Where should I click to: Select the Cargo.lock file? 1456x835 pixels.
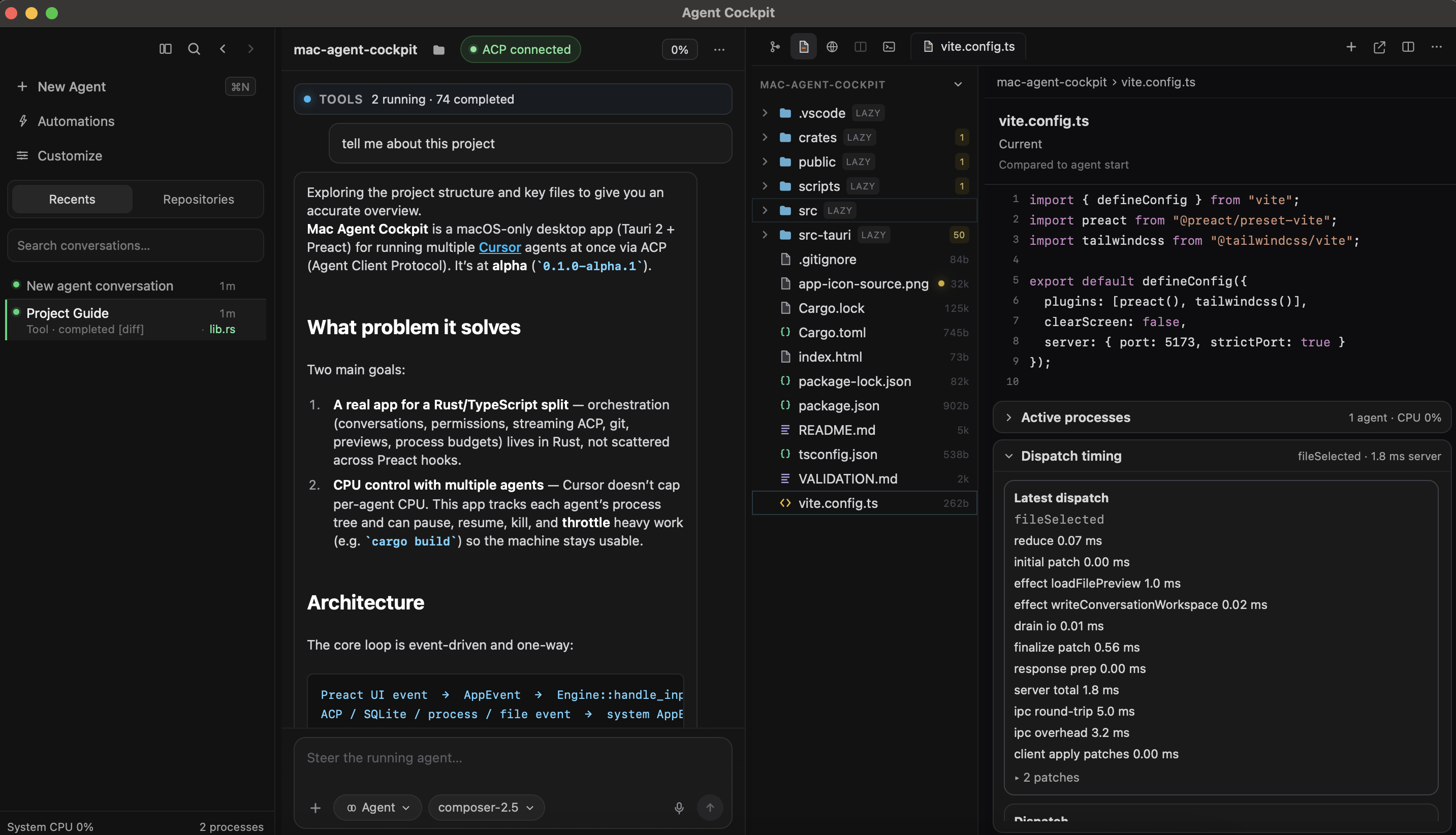click(x=864, y=308)
